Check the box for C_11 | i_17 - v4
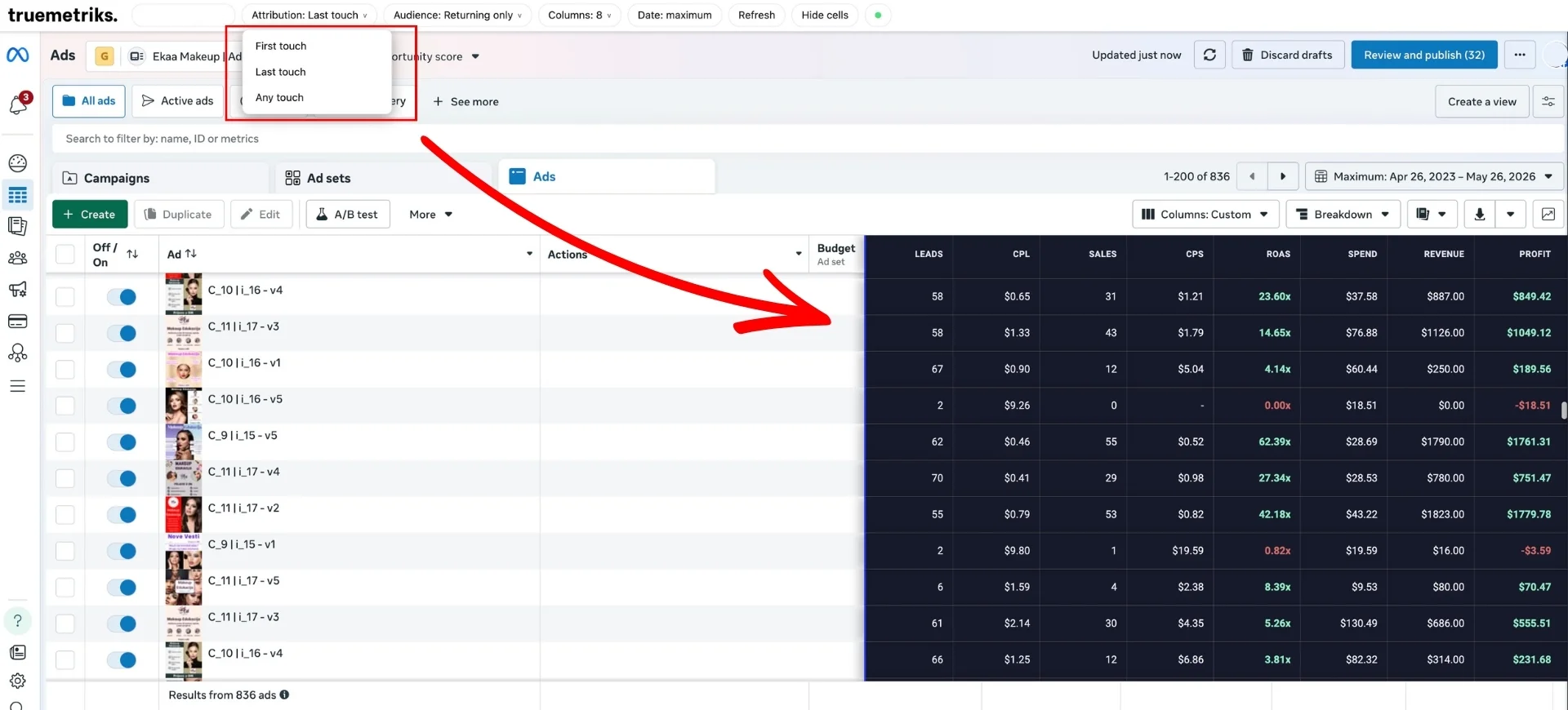Image resolution: width=1568 pixels, height=710 pixels. (65, 478)
